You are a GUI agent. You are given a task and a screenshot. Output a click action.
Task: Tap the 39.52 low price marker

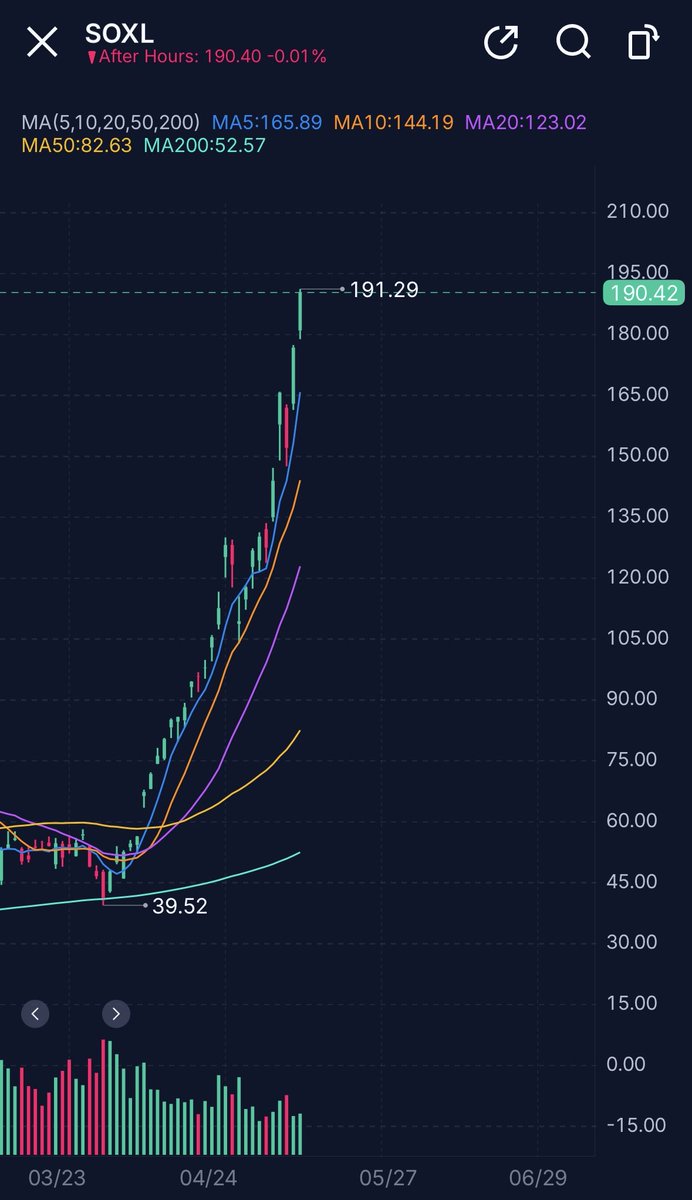180,906
